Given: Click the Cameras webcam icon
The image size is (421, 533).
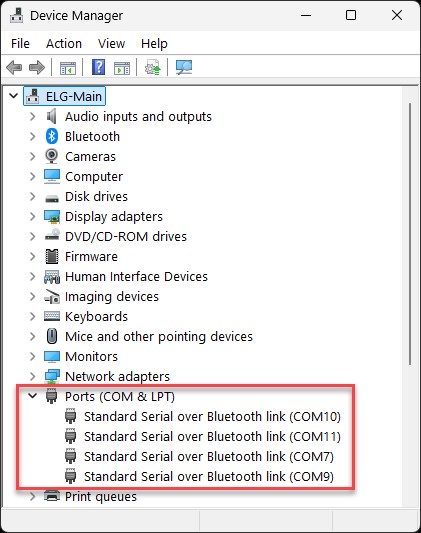Looking at the screenshot, I should [52, 156].
